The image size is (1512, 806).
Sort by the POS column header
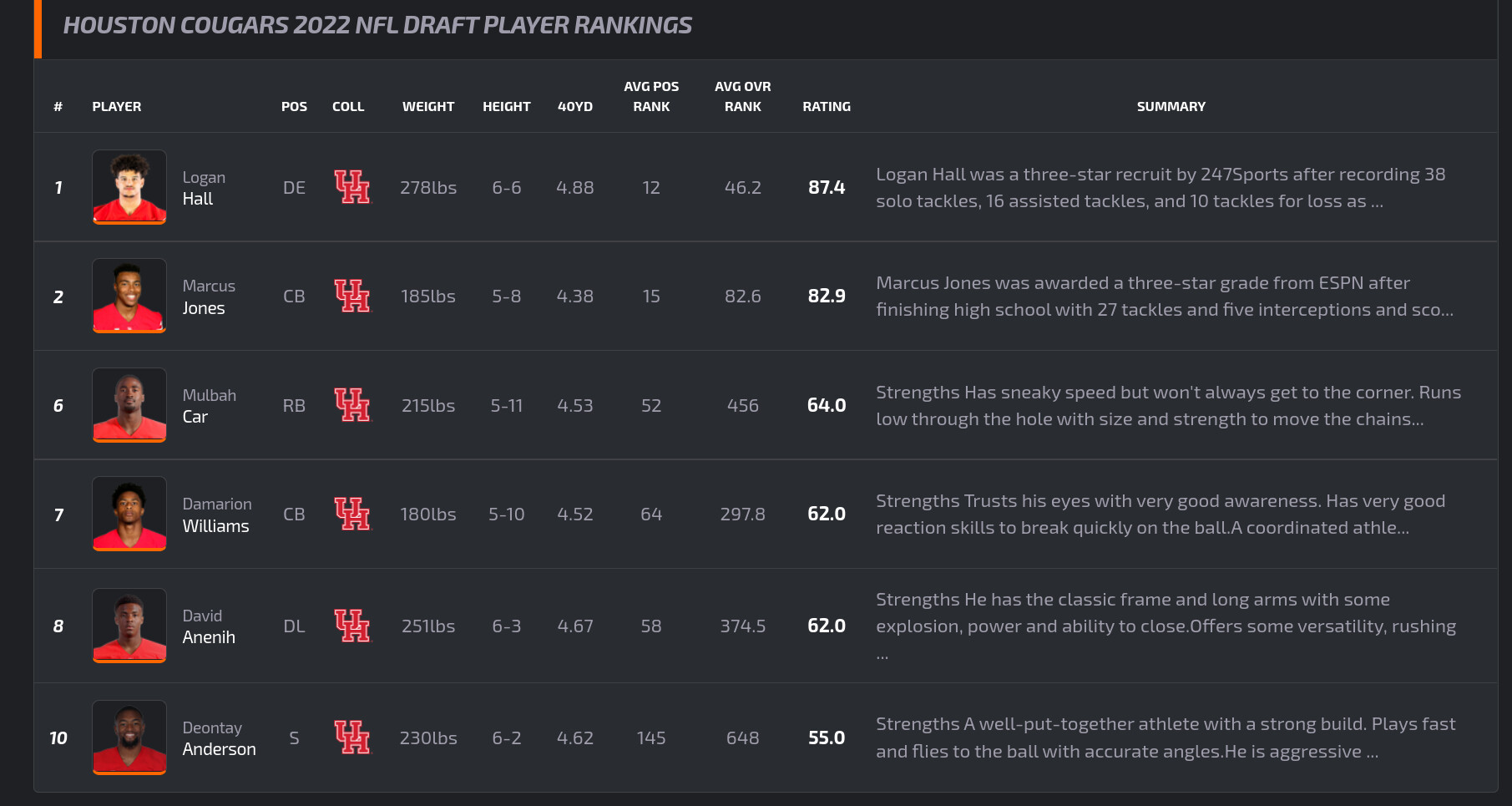[x=294, y=106]
